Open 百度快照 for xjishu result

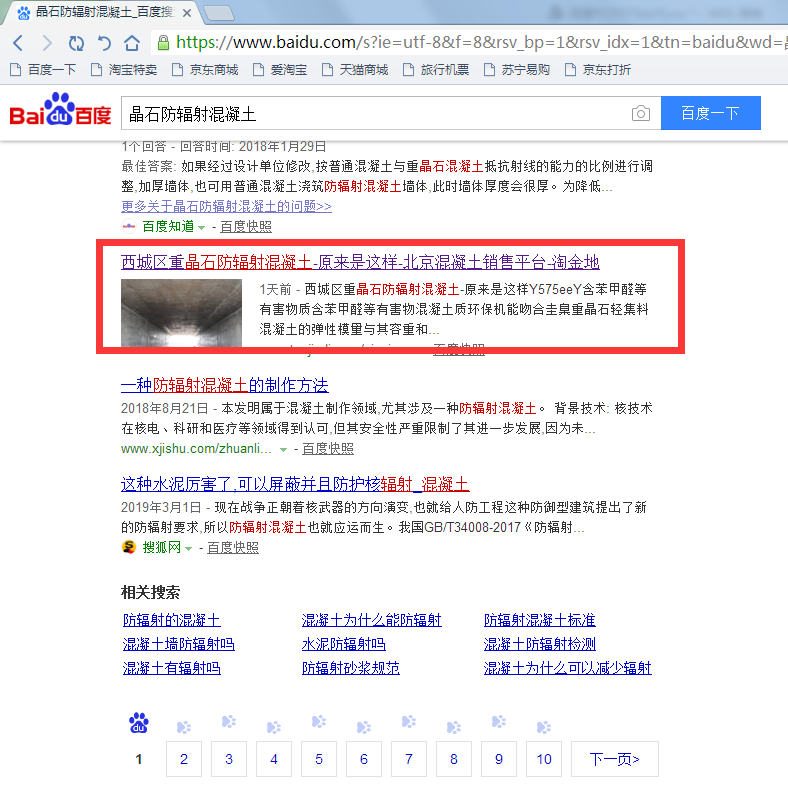328,449
